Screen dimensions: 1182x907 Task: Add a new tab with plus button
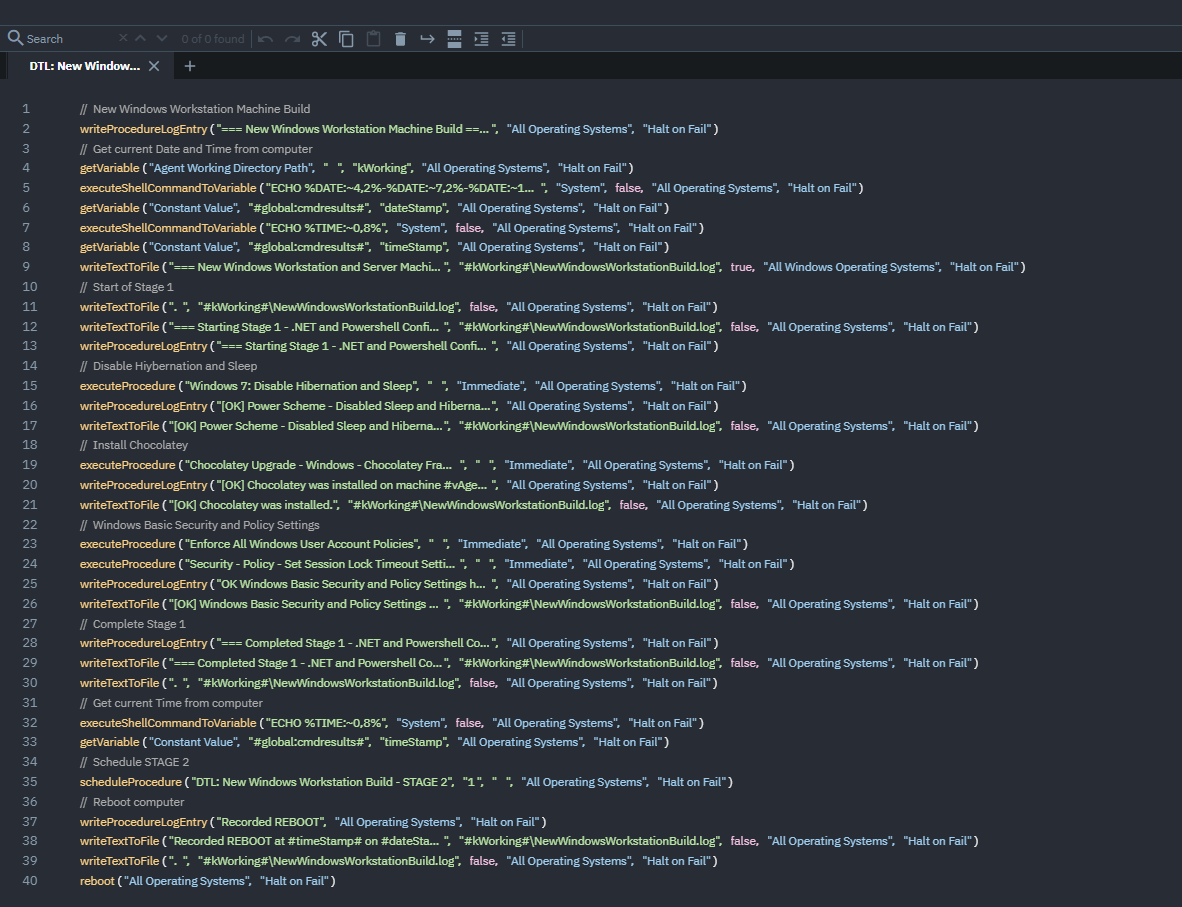(x=190, y=66)
